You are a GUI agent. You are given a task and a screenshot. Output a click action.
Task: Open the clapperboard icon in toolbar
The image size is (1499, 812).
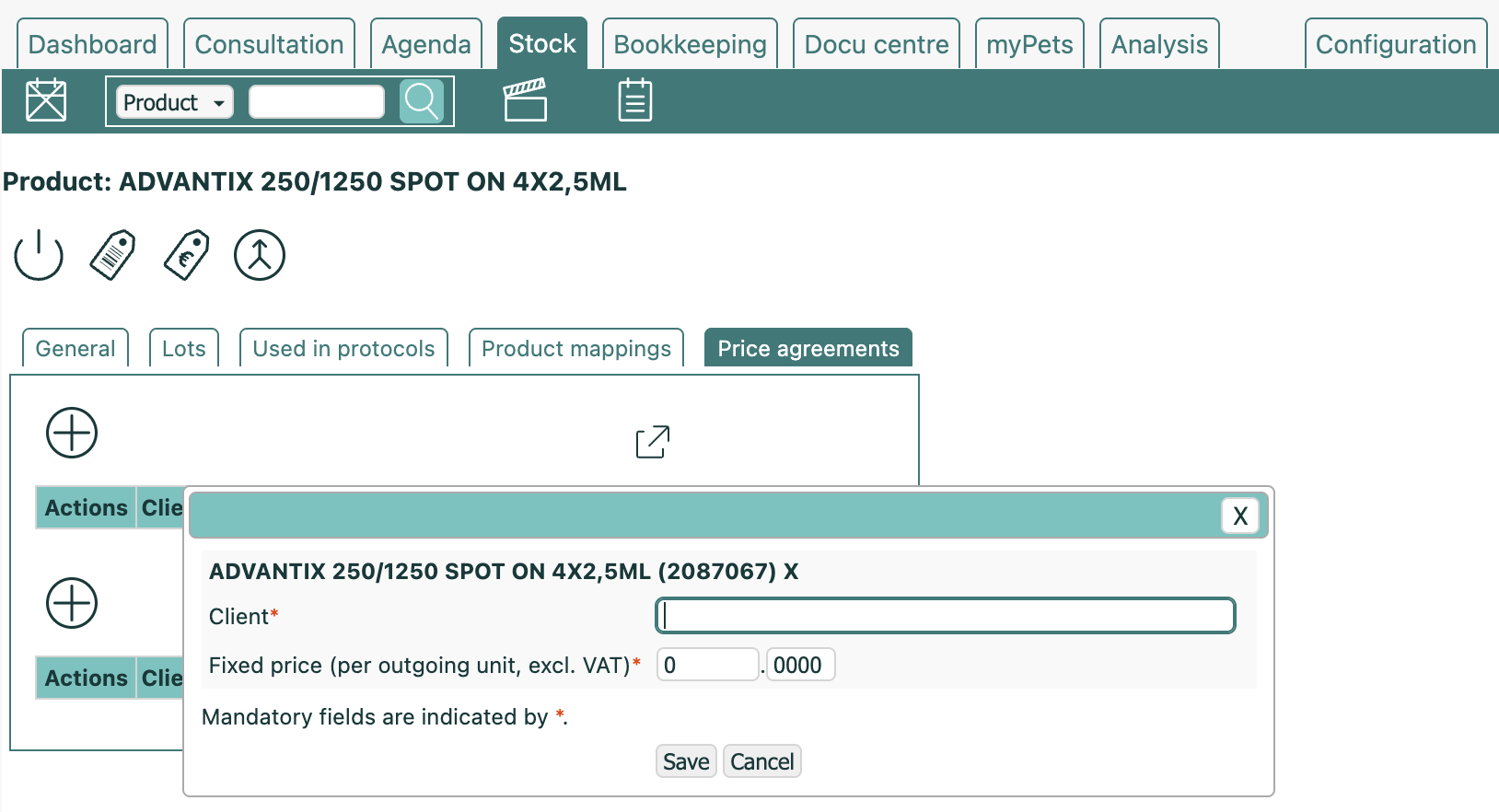[526, 100]
